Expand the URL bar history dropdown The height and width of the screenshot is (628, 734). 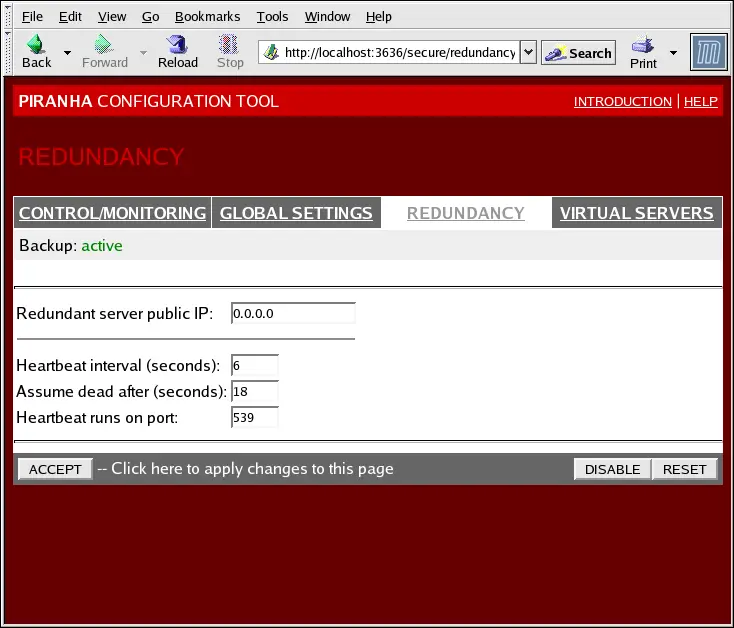tap(529, 53)
